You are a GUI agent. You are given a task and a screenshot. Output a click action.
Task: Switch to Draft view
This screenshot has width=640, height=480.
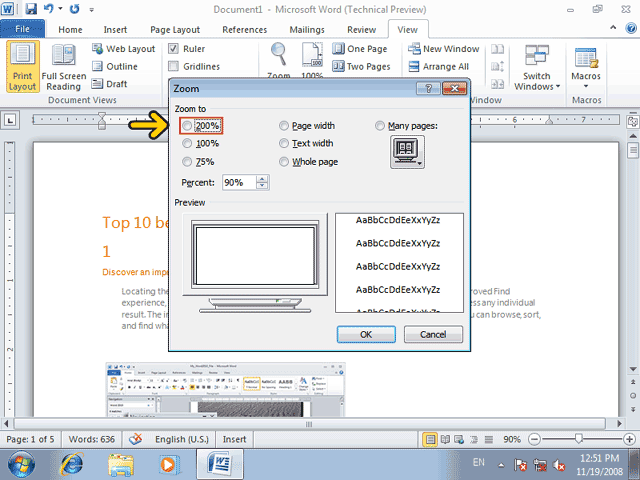coord(109,84)
